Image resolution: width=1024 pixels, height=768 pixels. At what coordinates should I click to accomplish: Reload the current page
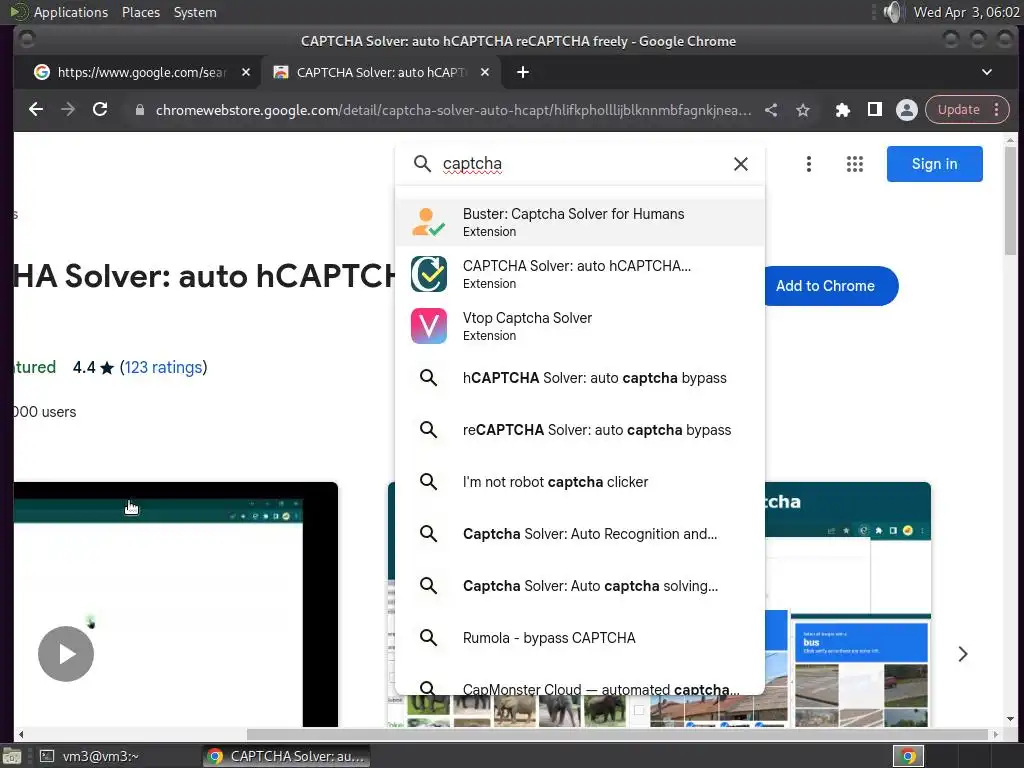point(100,110)
